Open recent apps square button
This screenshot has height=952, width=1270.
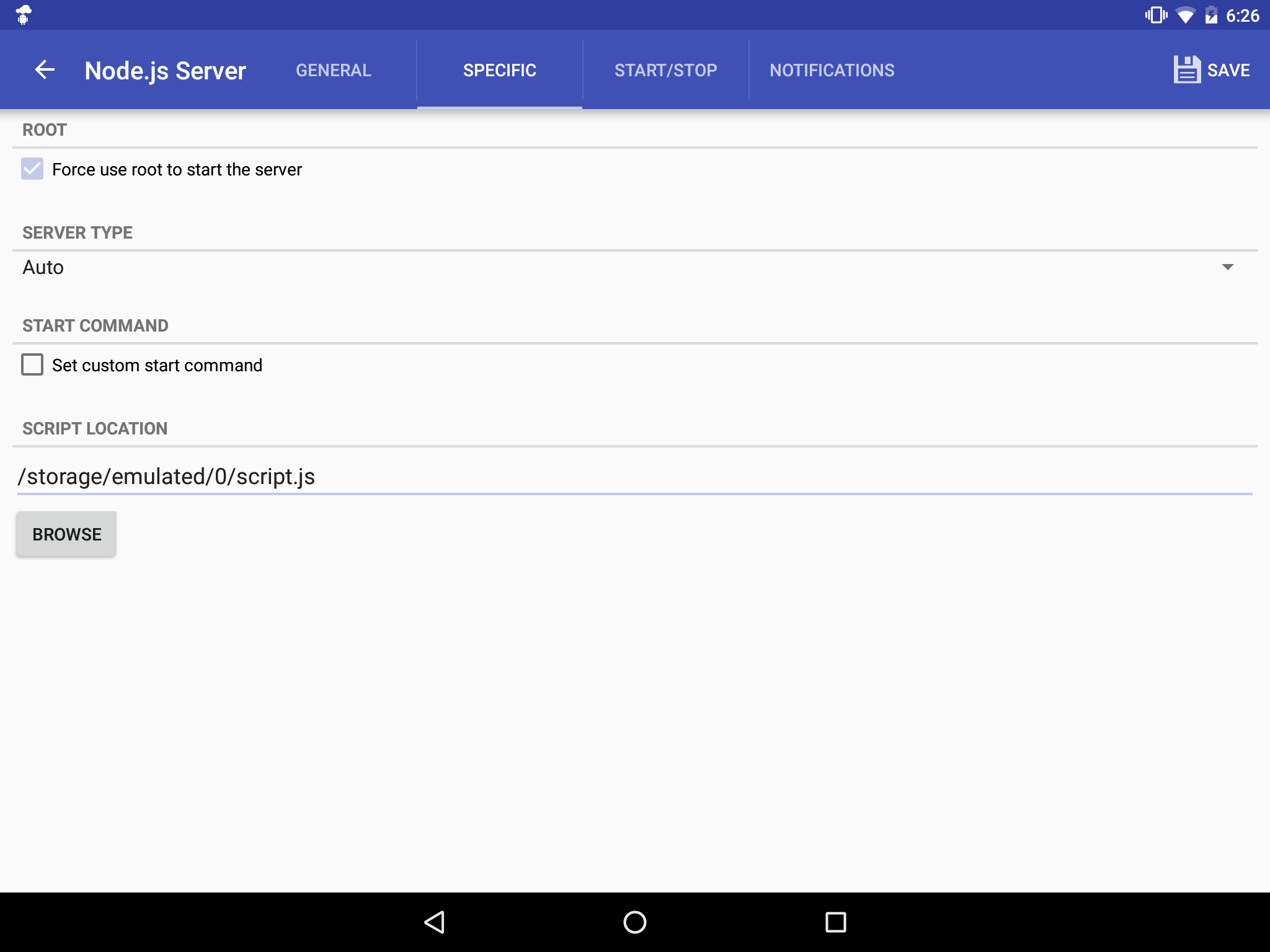coord(835,922)
